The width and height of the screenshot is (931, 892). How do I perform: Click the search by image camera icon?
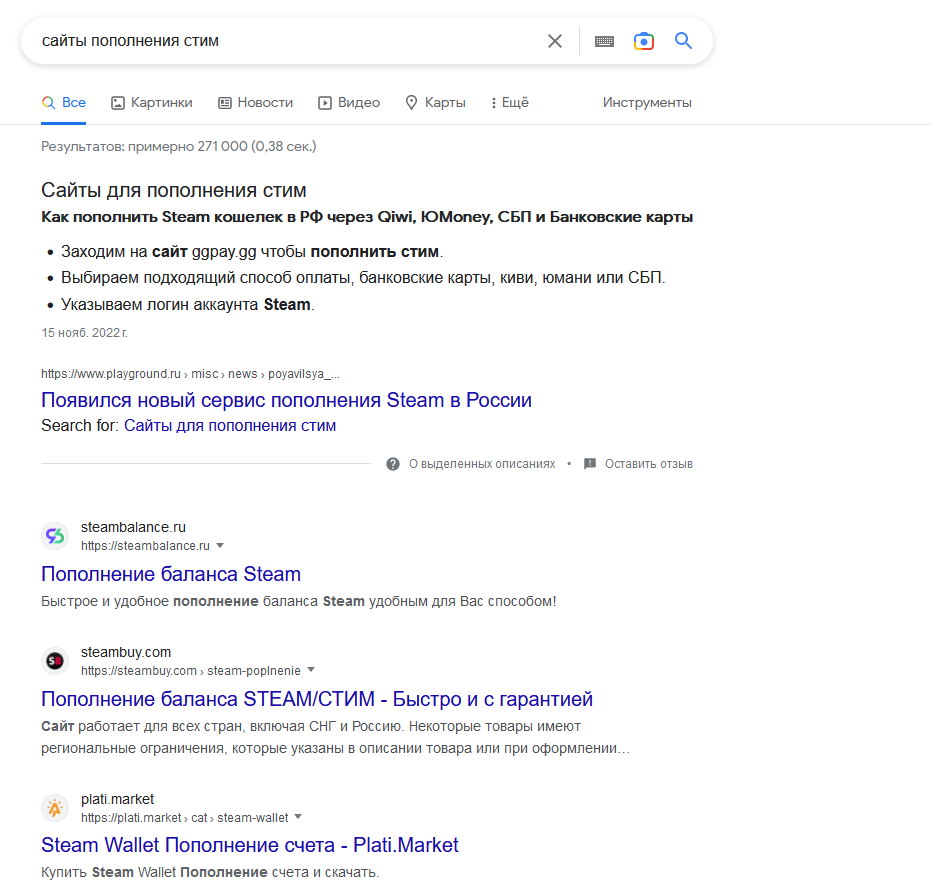[644, 41]
